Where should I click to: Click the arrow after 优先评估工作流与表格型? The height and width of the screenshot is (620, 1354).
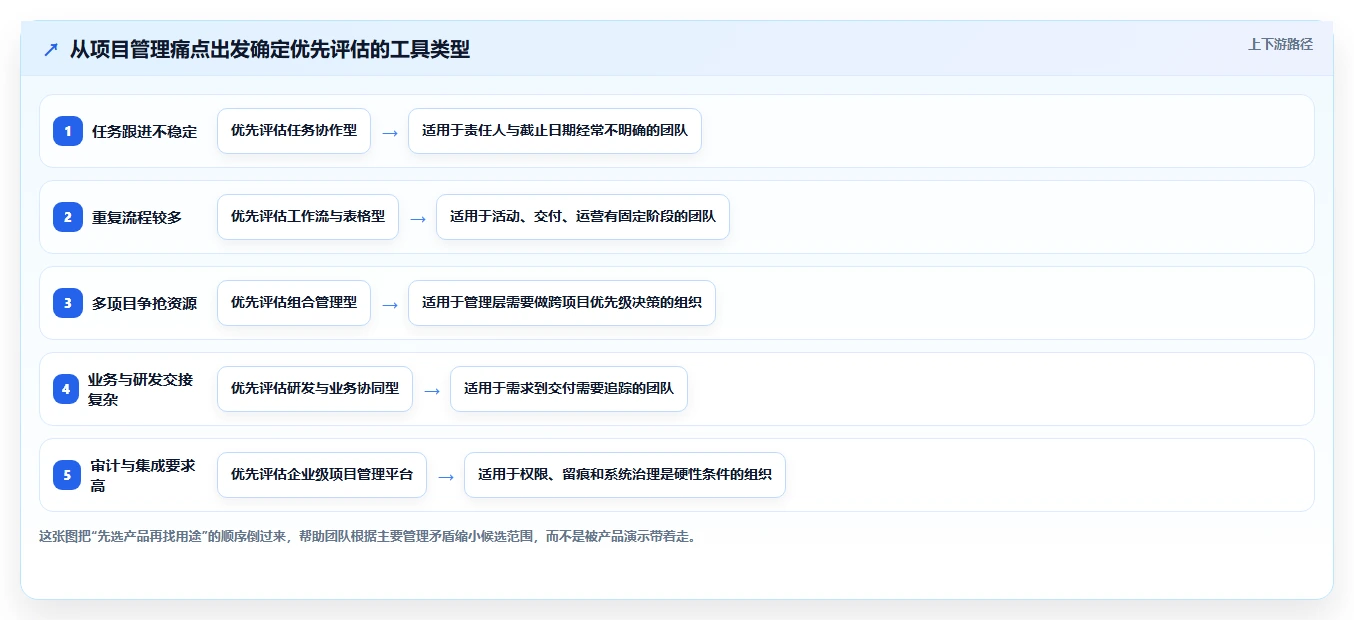tap(418, 218)
